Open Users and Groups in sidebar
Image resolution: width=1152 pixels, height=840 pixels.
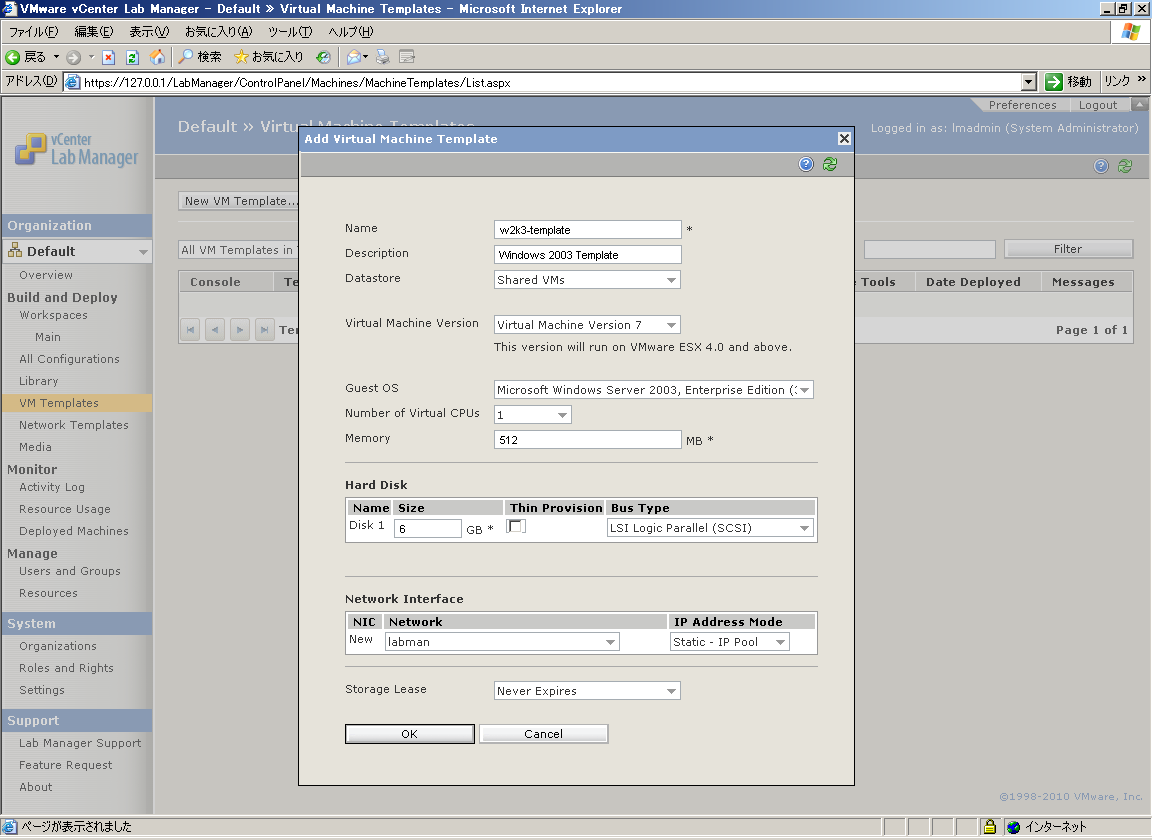[70, 571]
